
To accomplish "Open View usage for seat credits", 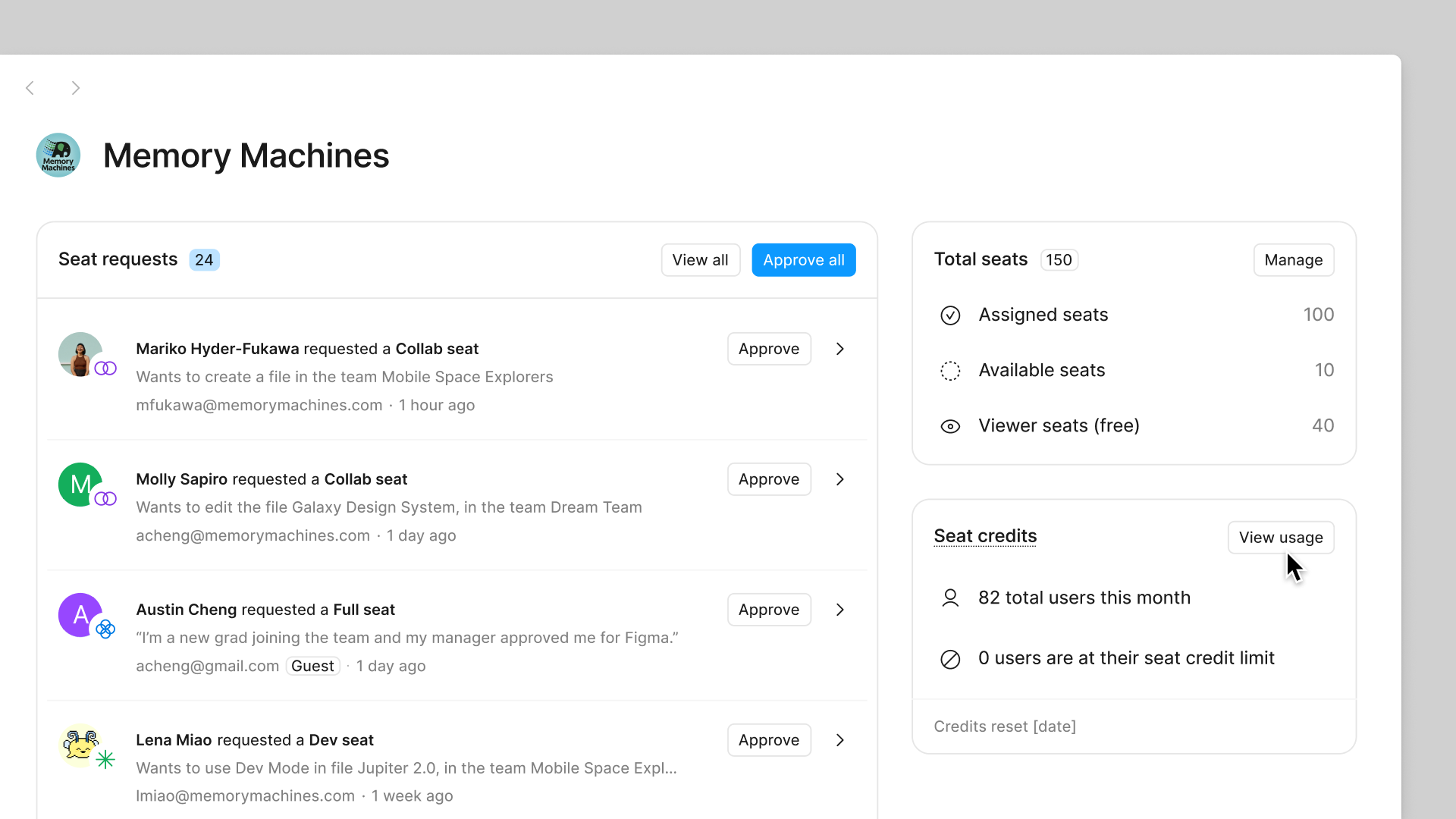I will pos(1280,537).
